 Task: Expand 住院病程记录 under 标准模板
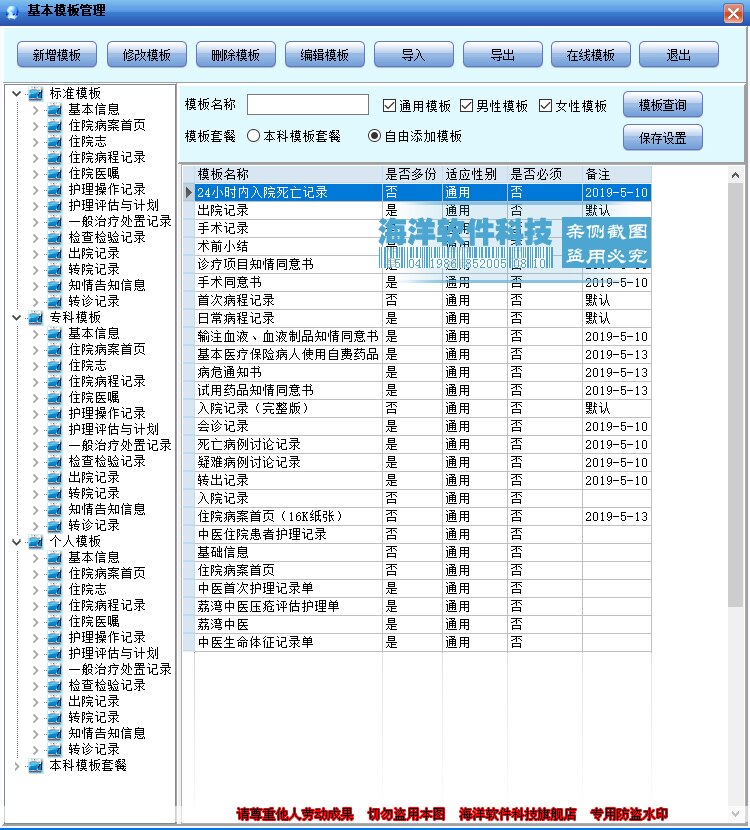coord(35,158)
